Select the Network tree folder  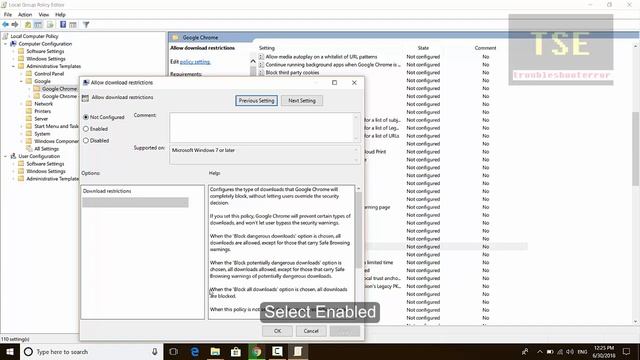(x=43, y=104)
